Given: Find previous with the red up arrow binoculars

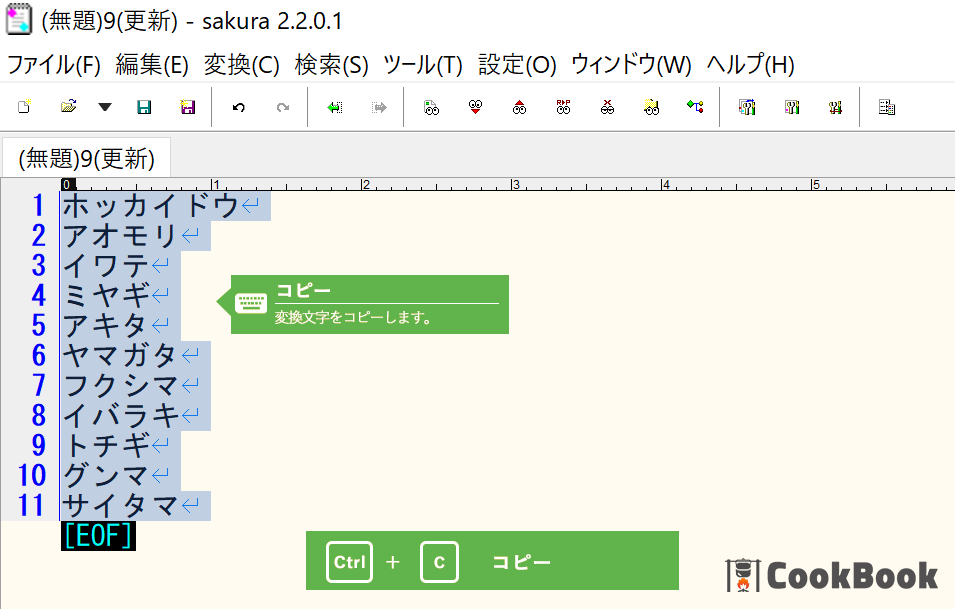Looking at the screenshot, I should (520, 107).
